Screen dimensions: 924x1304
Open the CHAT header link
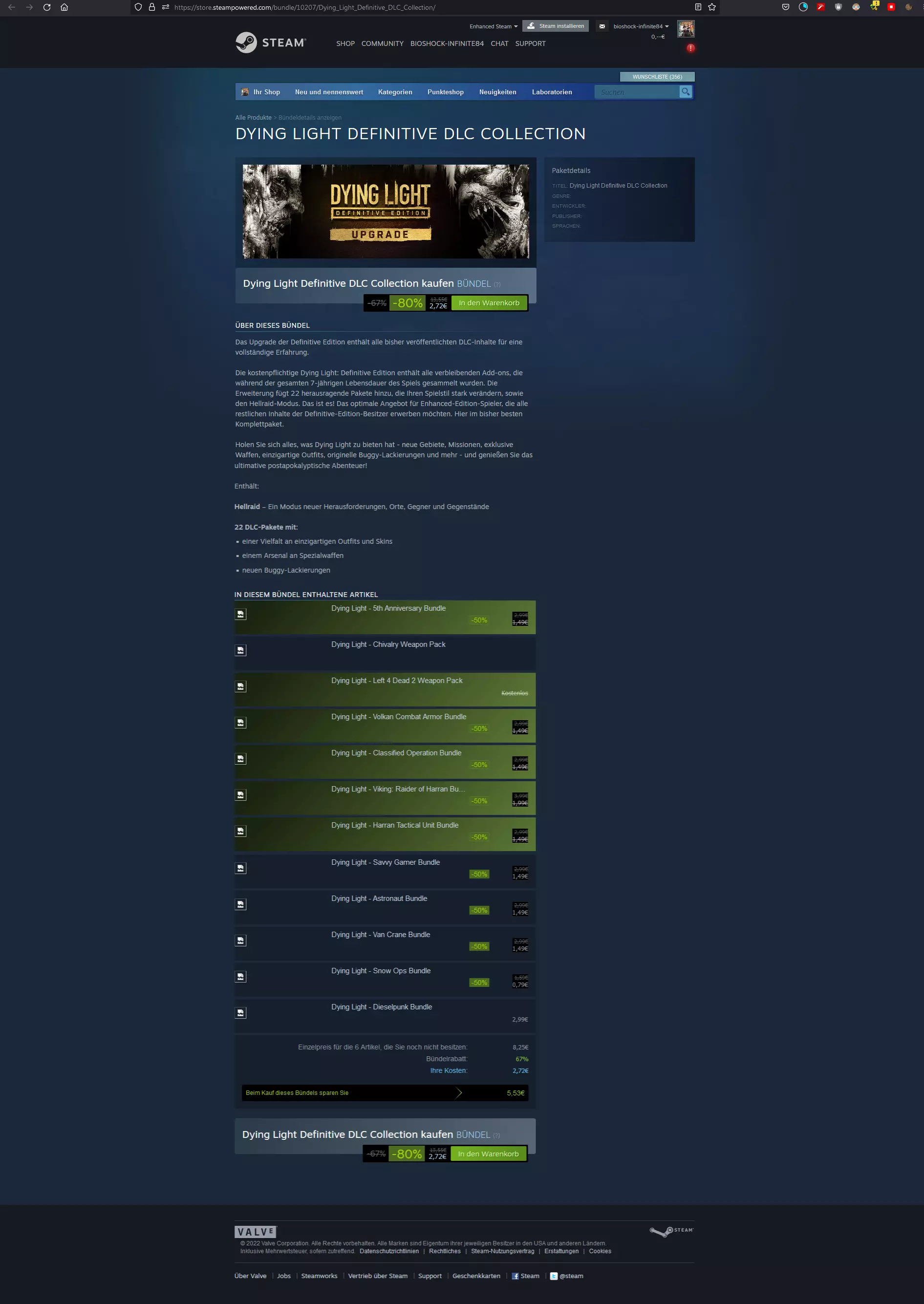point(499,44)
